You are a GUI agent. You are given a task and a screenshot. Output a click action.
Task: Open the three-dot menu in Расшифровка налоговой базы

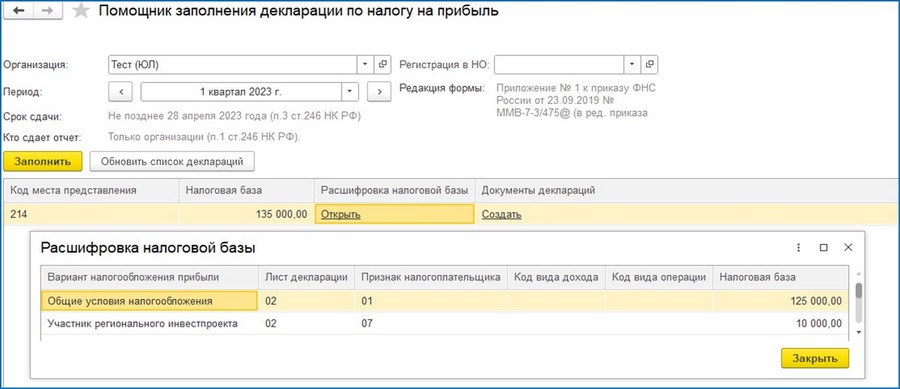click(x=798, y=247)
